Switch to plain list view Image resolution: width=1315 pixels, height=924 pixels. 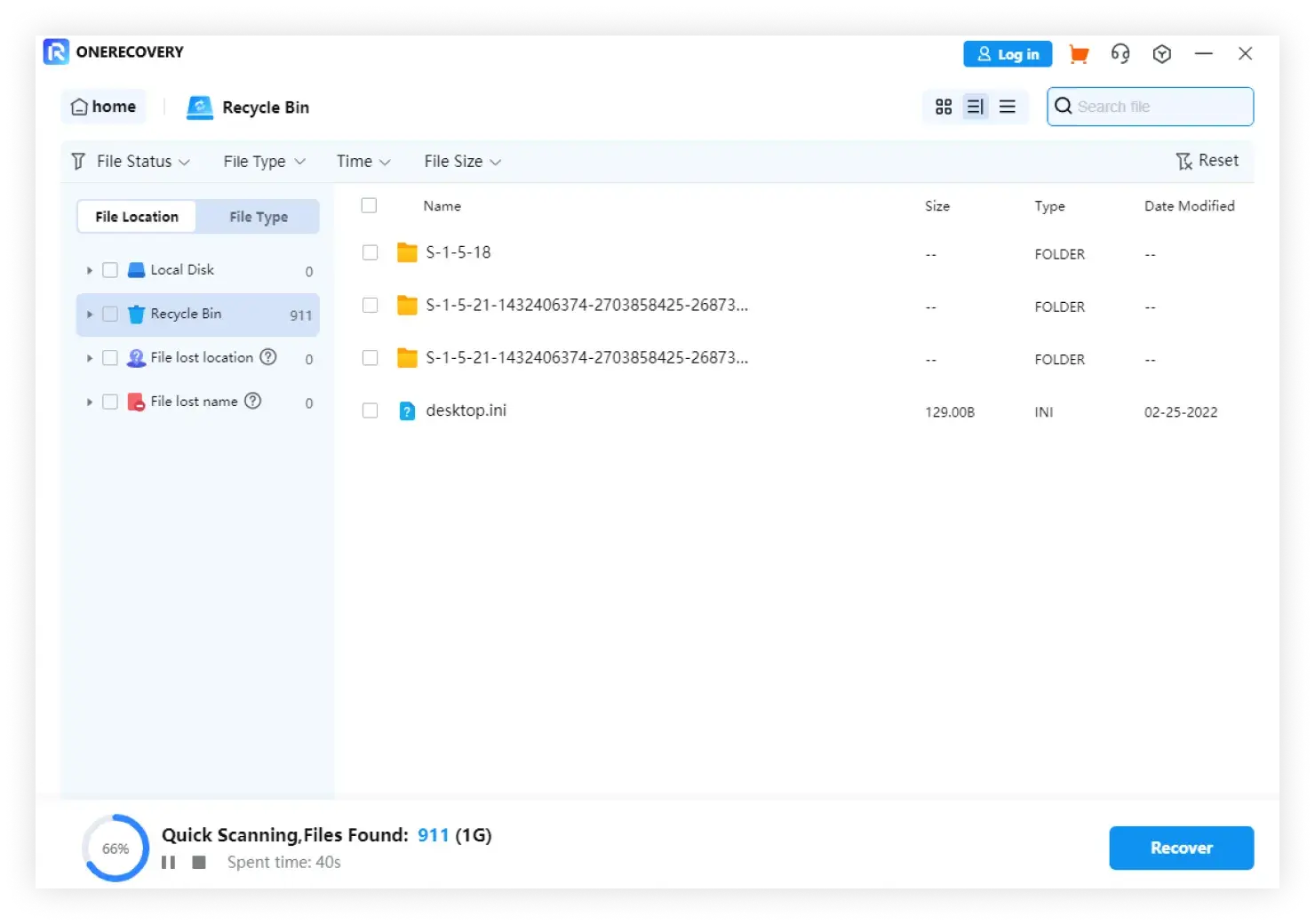click(x=1008, y=107)
